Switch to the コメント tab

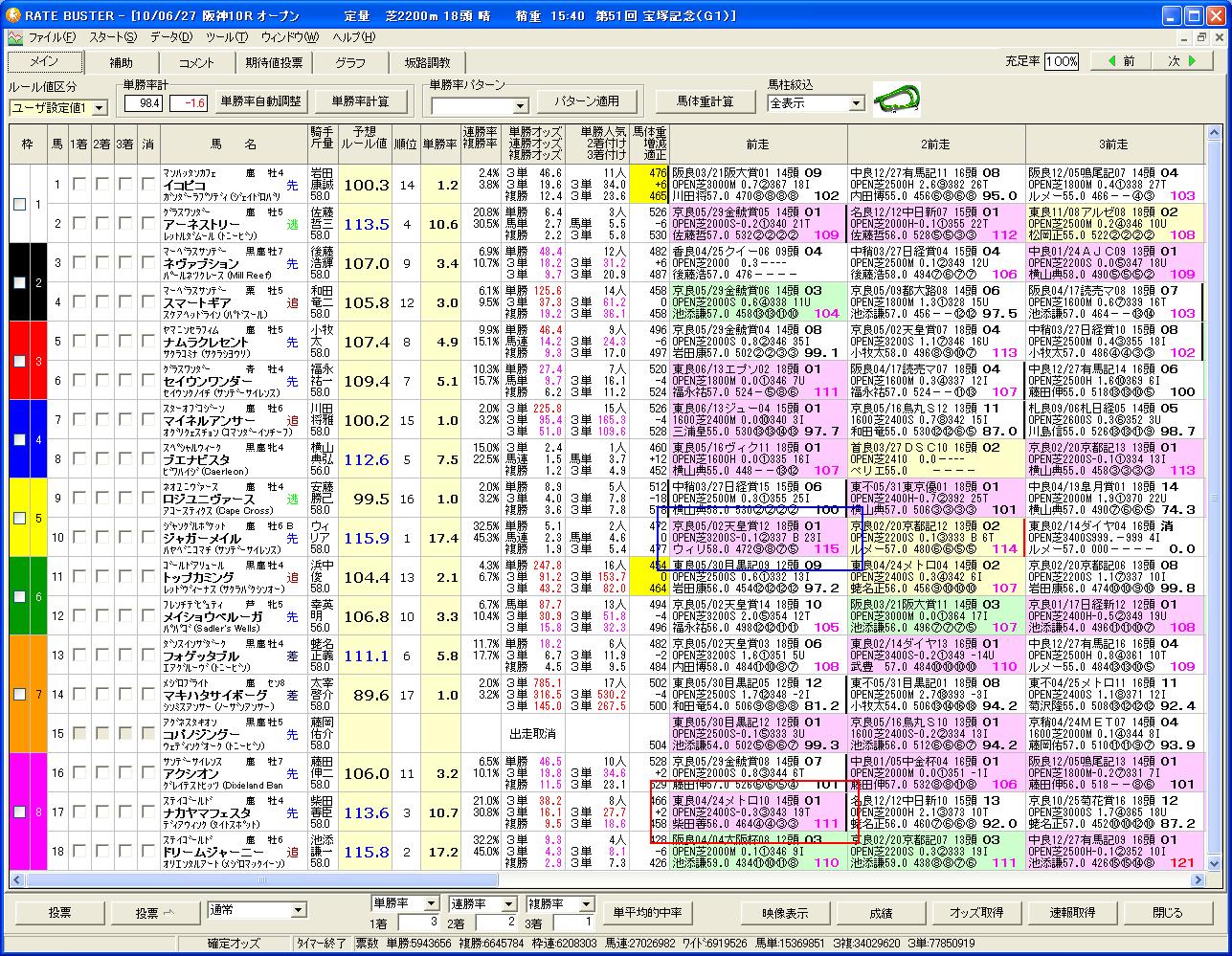point(197,62)
